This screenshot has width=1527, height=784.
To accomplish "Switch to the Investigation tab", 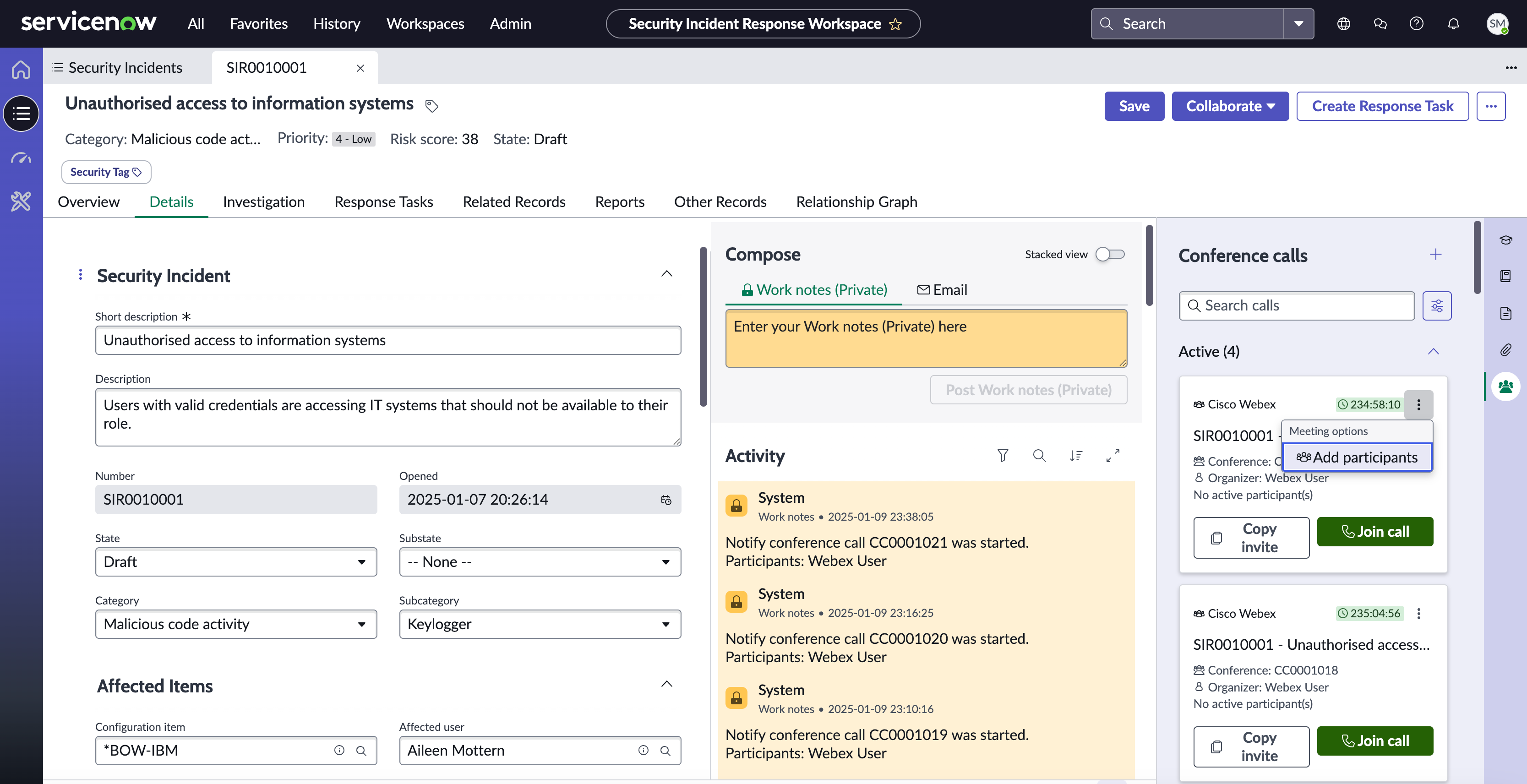I will pos(264,201).
